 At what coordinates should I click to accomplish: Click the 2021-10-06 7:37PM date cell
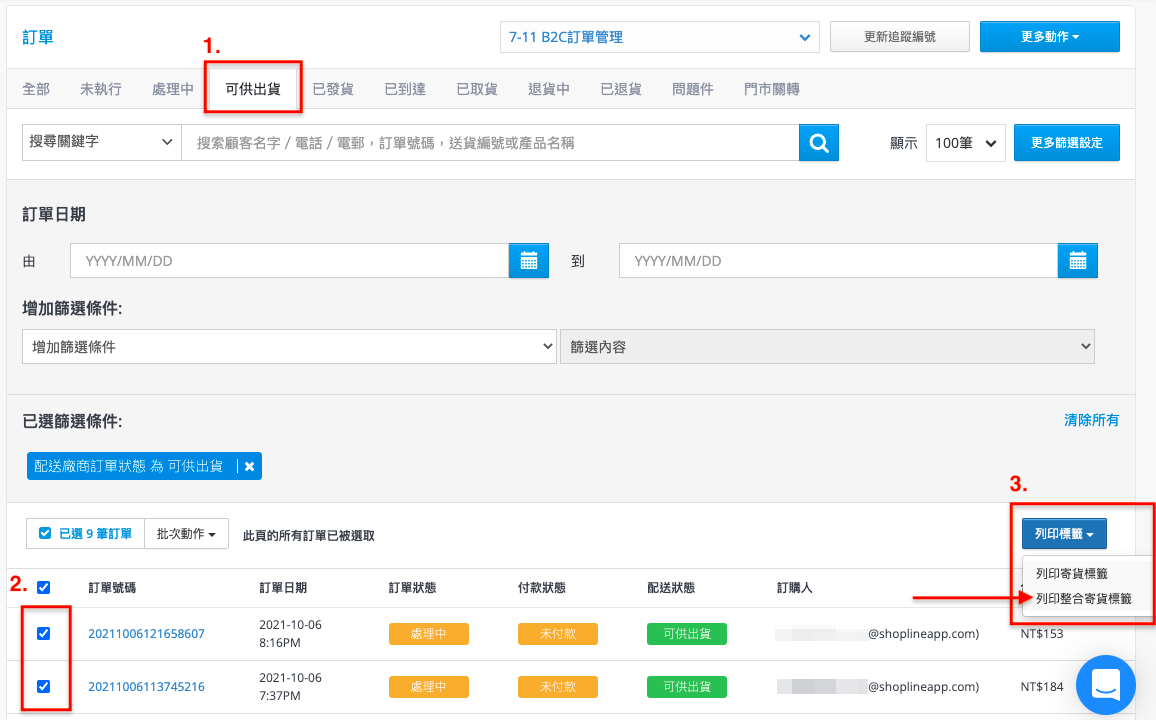pos(290,687)
